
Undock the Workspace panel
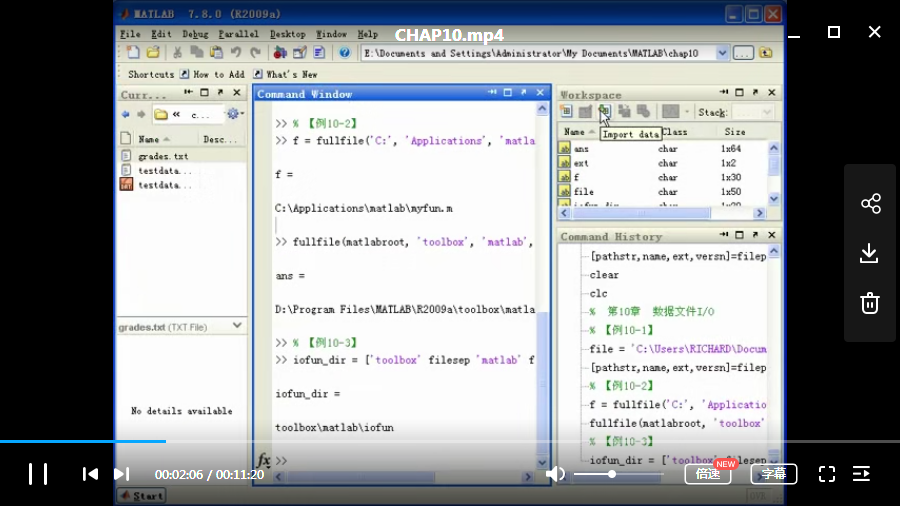pos(755,92)
